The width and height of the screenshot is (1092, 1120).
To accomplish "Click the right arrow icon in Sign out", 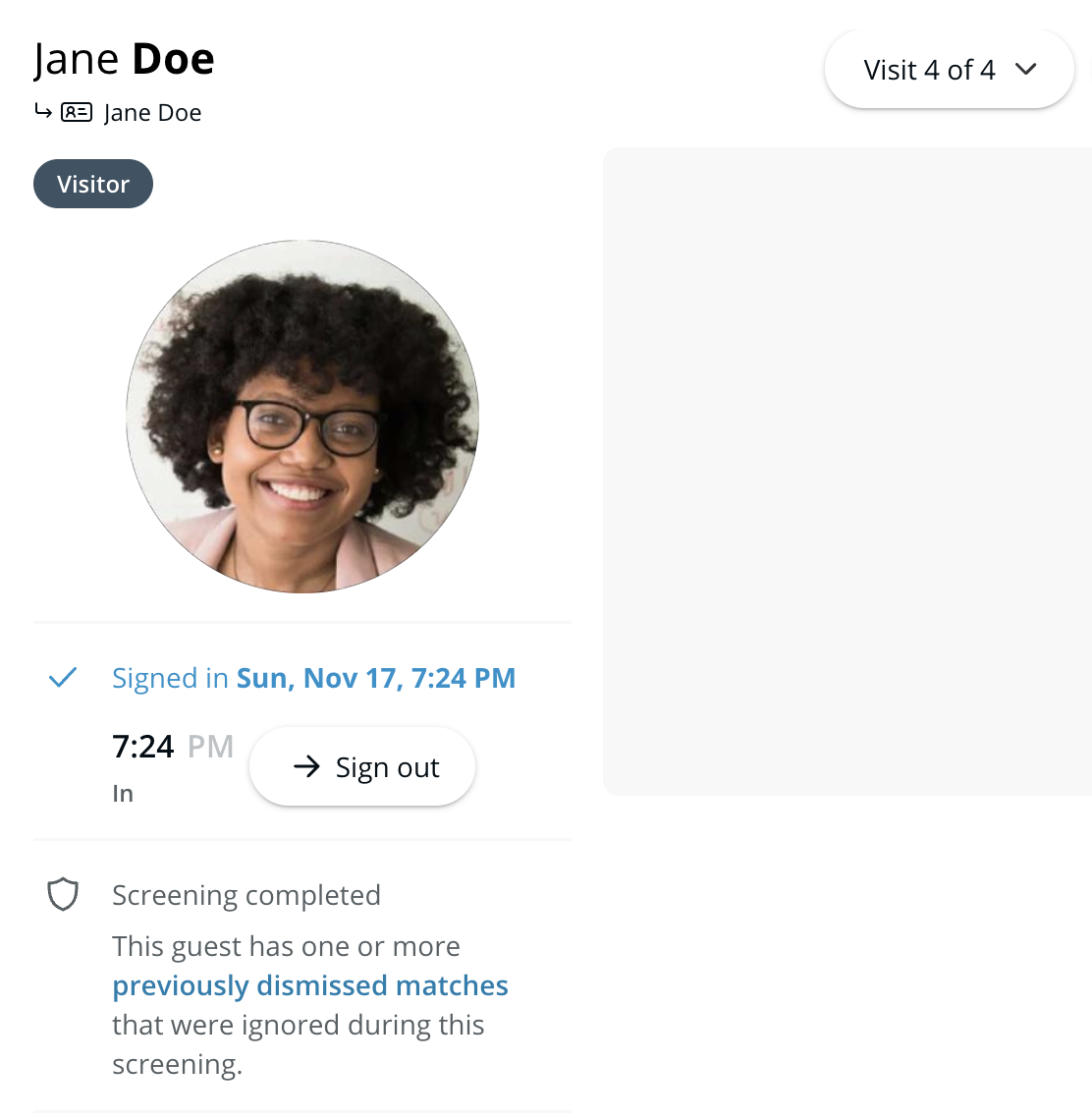I will 306,766.
